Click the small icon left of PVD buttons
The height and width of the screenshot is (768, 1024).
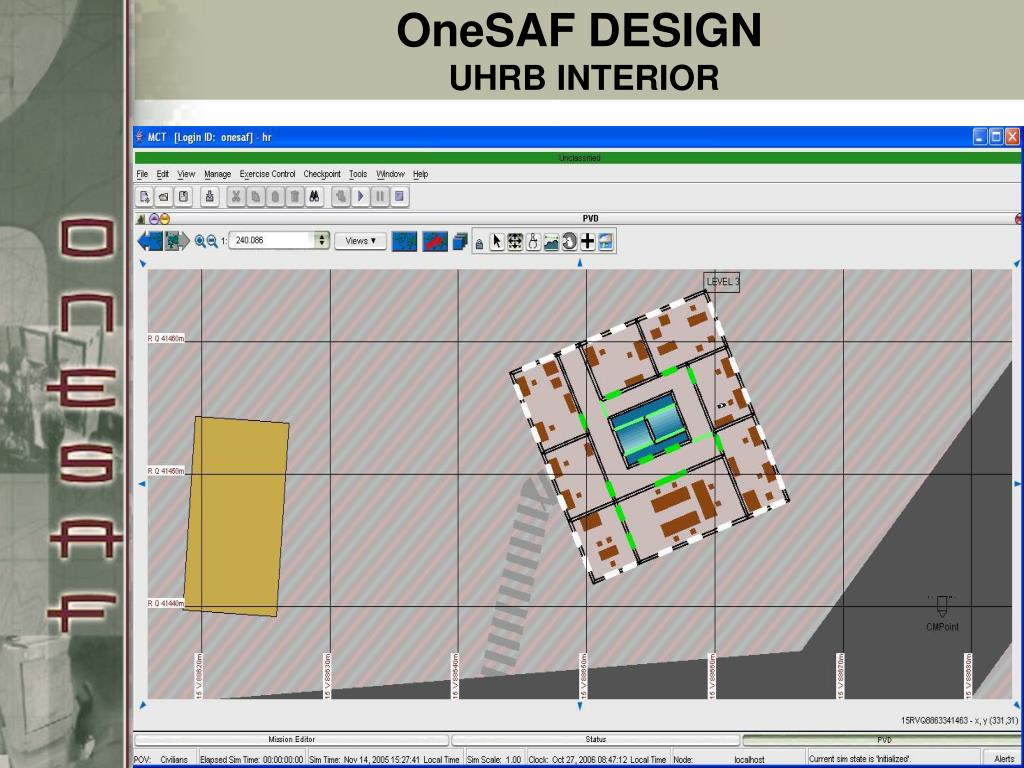tap(141, 219)
